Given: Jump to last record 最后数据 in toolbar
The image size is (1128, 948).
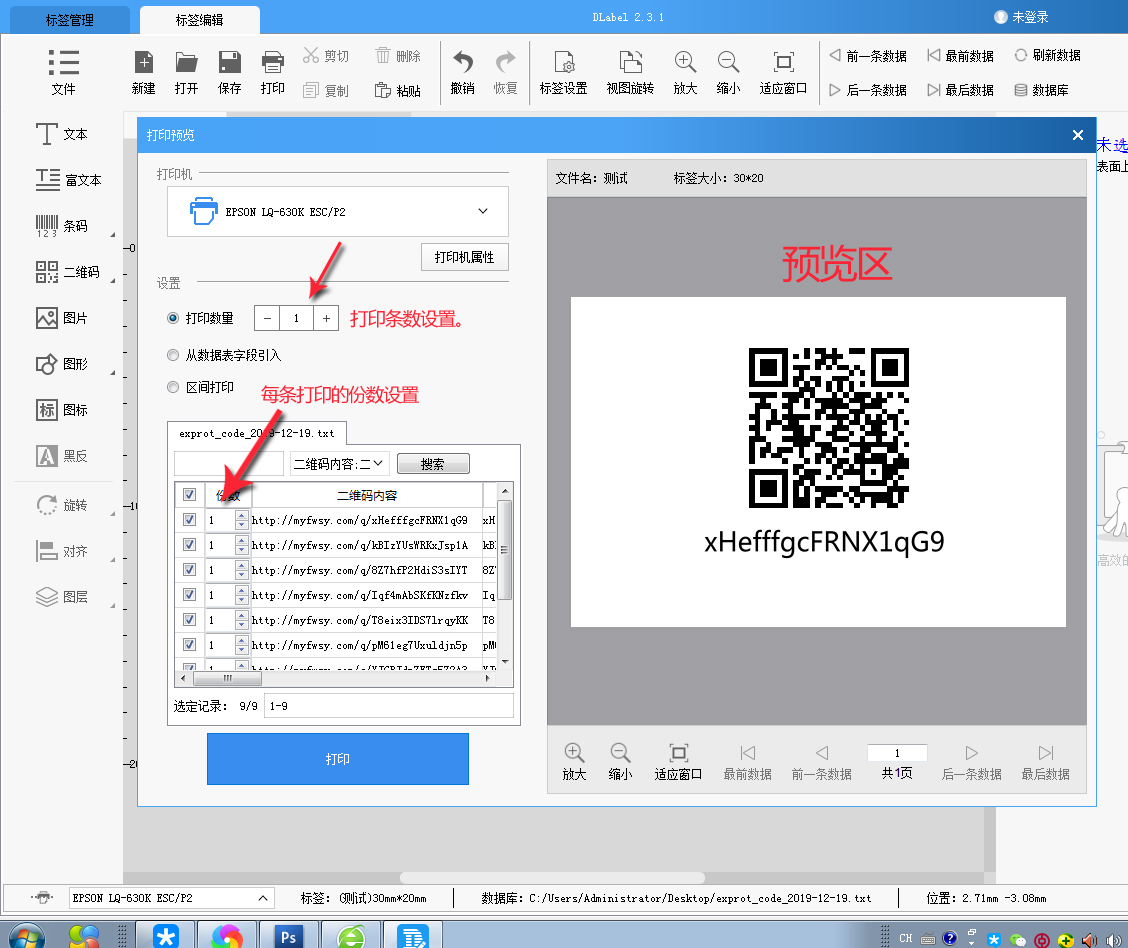Looking at the screenshot, I should pos(960,90).
